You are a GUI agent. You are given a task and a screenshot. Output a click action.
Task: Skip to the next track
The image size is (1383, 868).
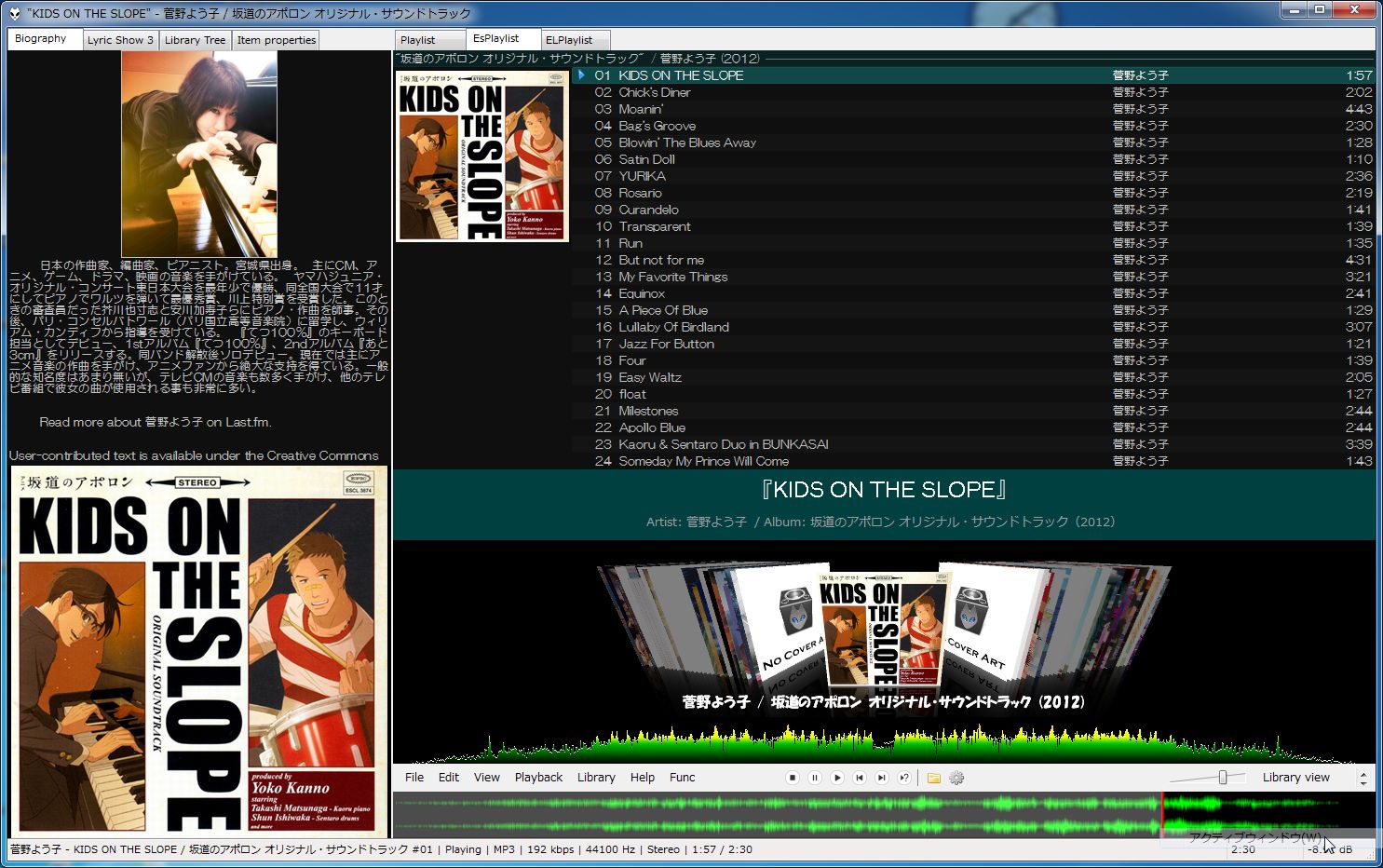click(x=882, y=778)
